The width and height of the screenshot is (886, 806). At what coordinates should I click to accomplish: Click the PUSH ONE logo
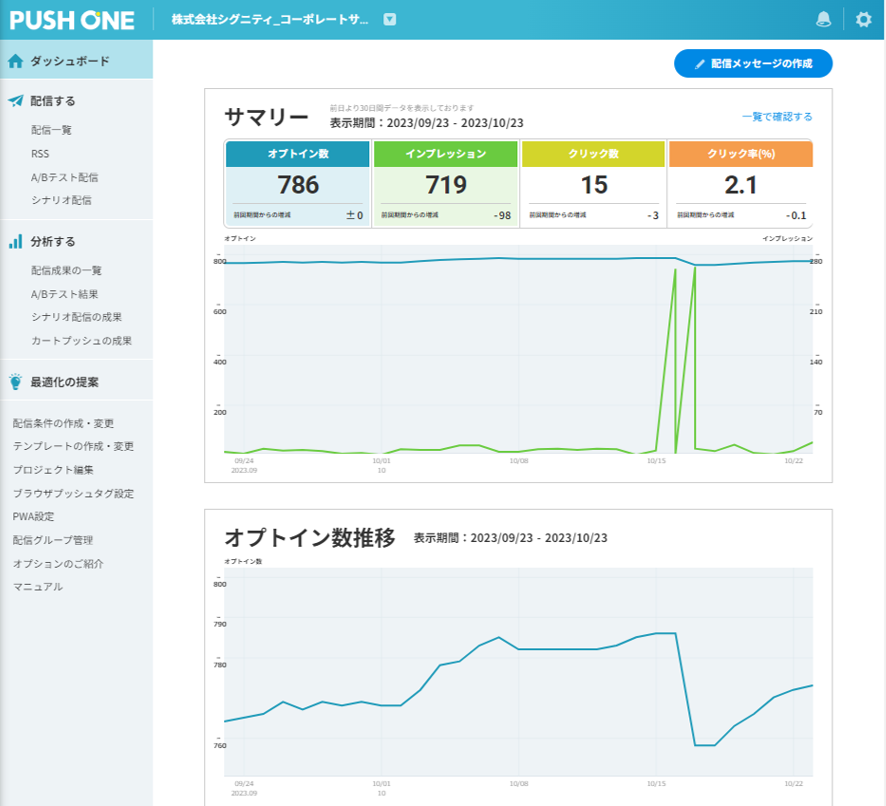click(71, 19)
